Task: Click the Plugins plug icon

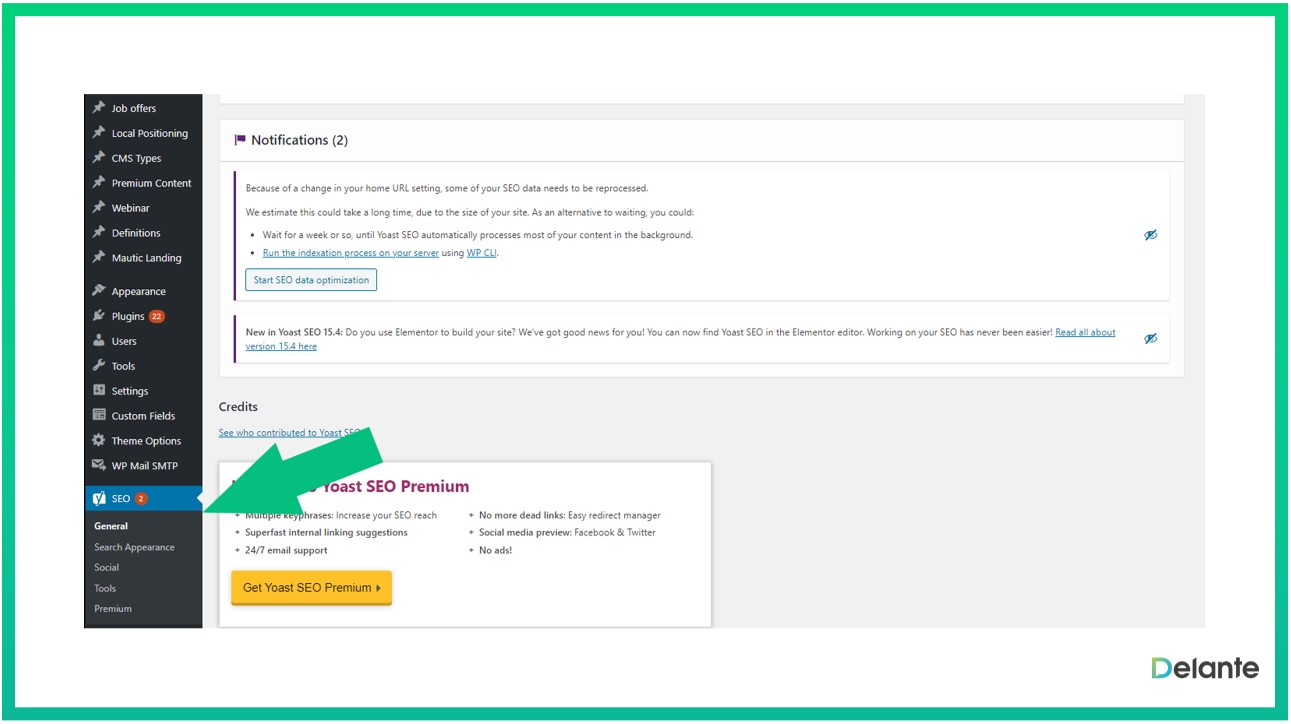Action: [x=99, y=316]
